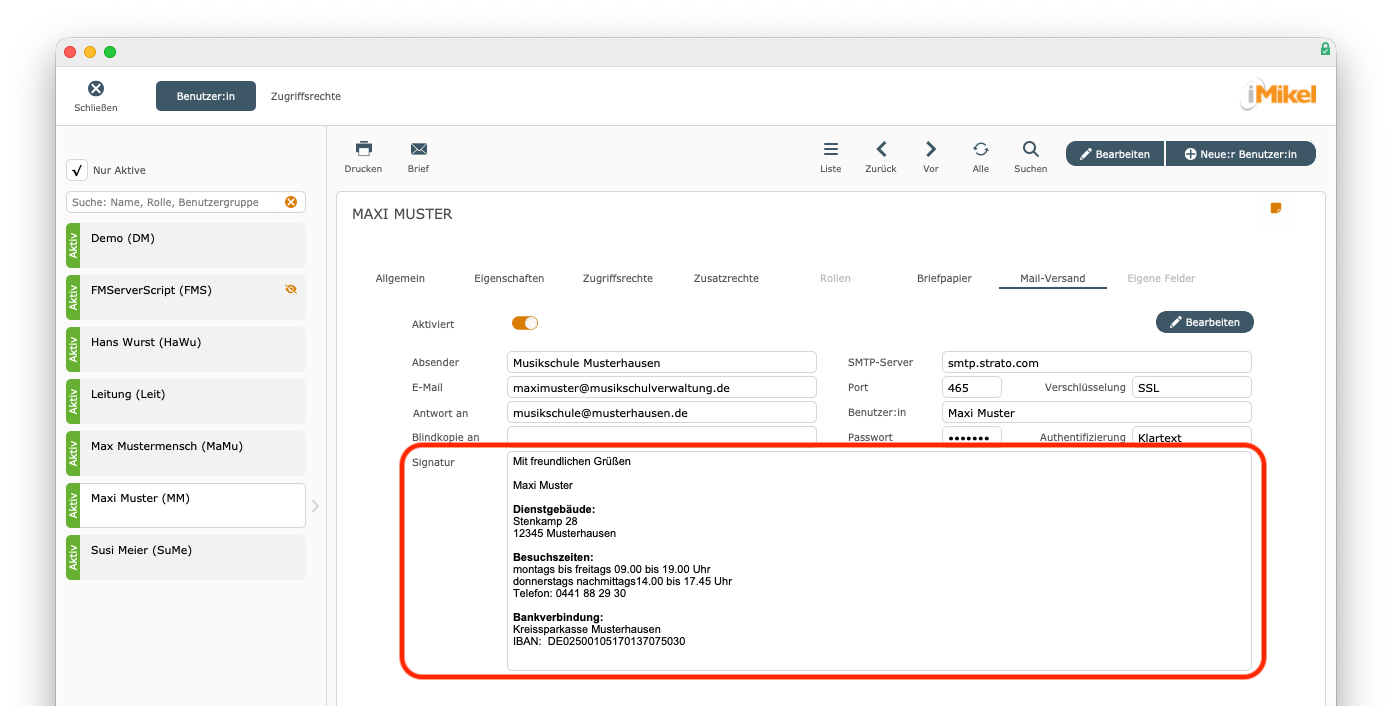Open the Briefpapier tab
This screenshot has width=1392, height=706.
pyautogui.click(x=944, y=278)
